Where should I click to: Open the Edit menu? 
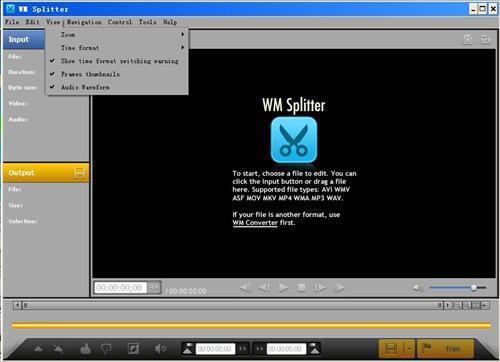pos(32,22)
